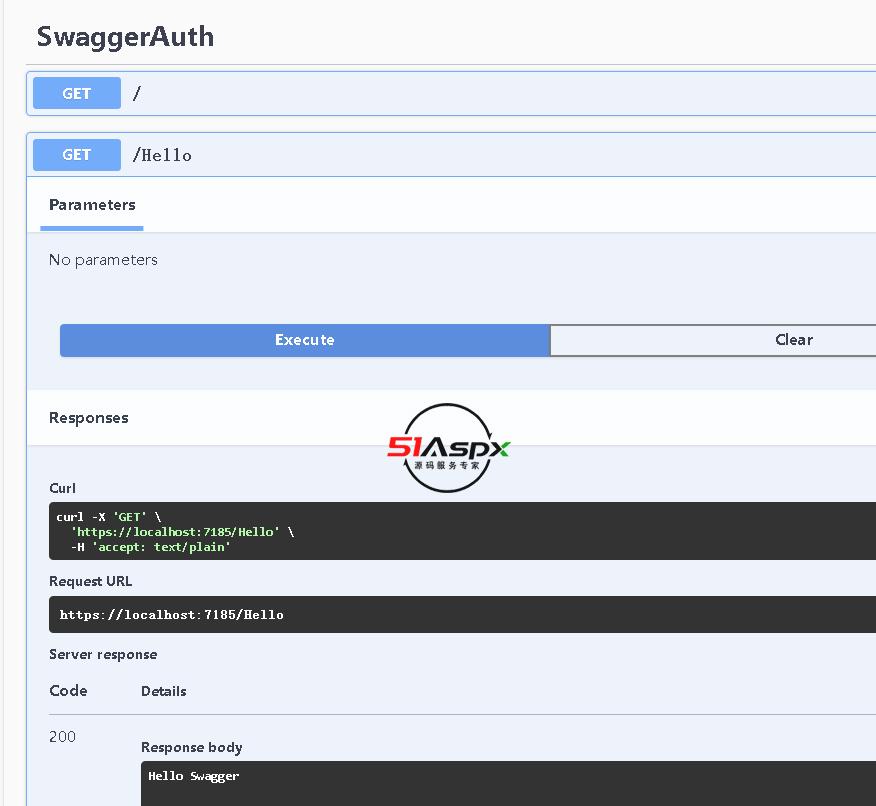This screenshot has height=806, width=876.
Task: Click the Responses section heading
Action: coord(89,418)
